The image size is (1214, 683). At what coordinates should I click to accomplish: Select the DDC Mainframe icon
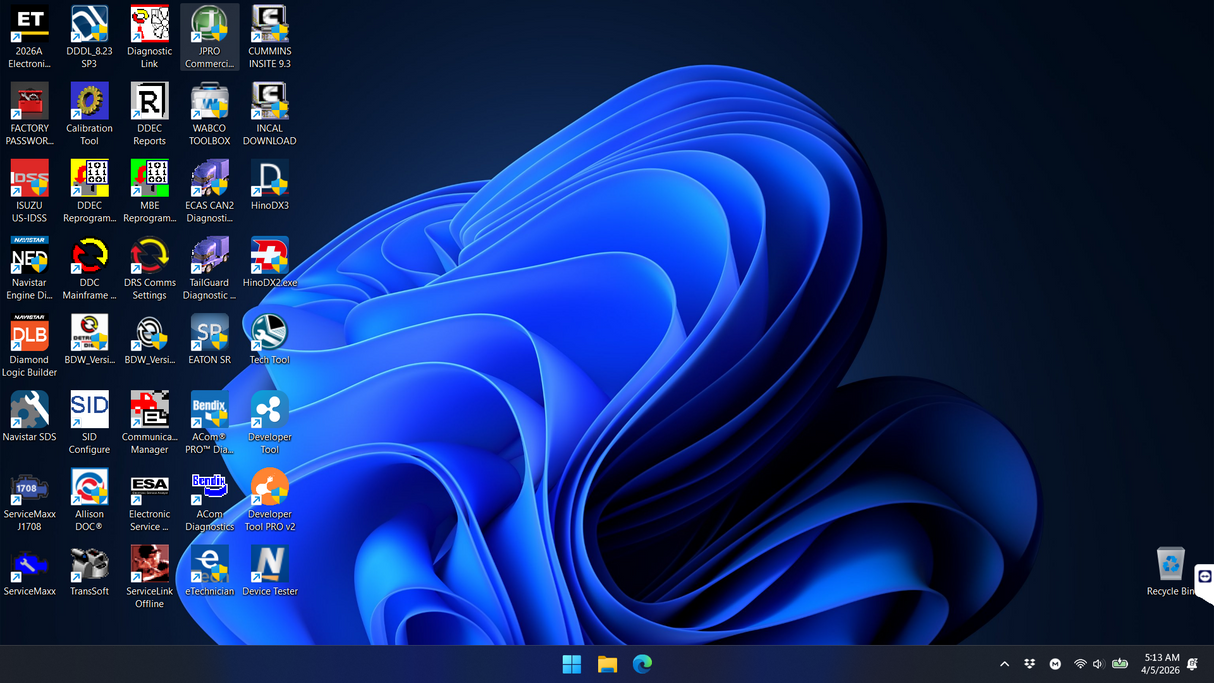click(x=89, y=268)
